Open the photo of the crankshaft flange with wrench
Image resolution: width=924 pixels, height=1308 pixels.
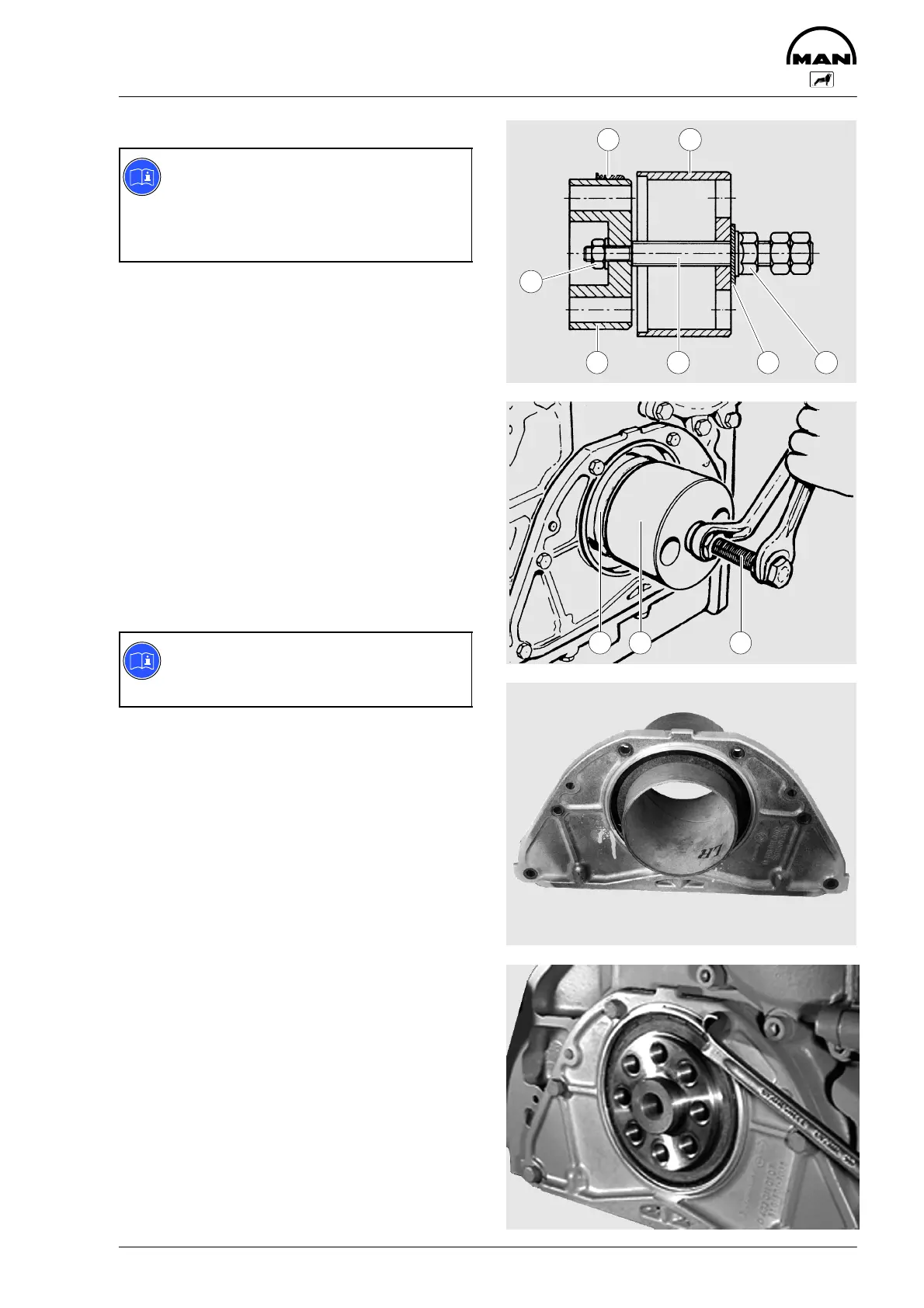click(683, 1097)
